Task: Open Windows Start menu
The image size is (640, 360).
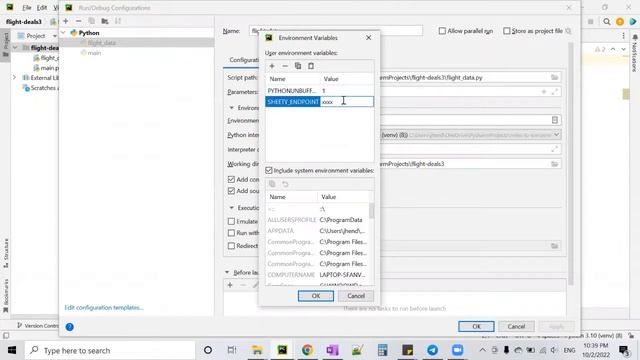Action: [x=11, y=350]
